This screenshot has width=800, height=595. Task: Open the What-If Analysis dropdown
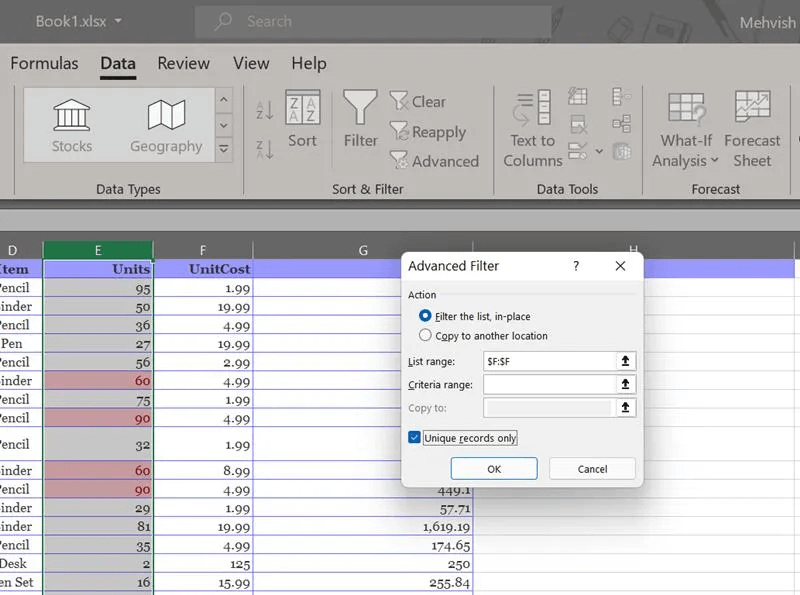tap(686, 150)
